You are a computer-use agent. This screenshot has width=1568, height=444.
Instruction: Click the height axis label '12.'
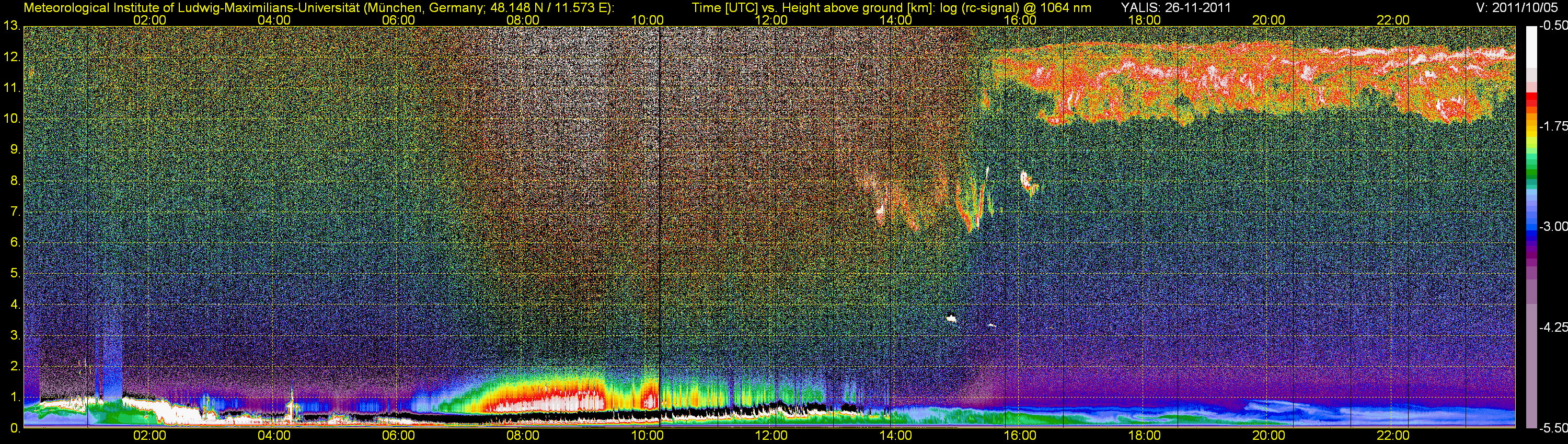click(11, 57)
